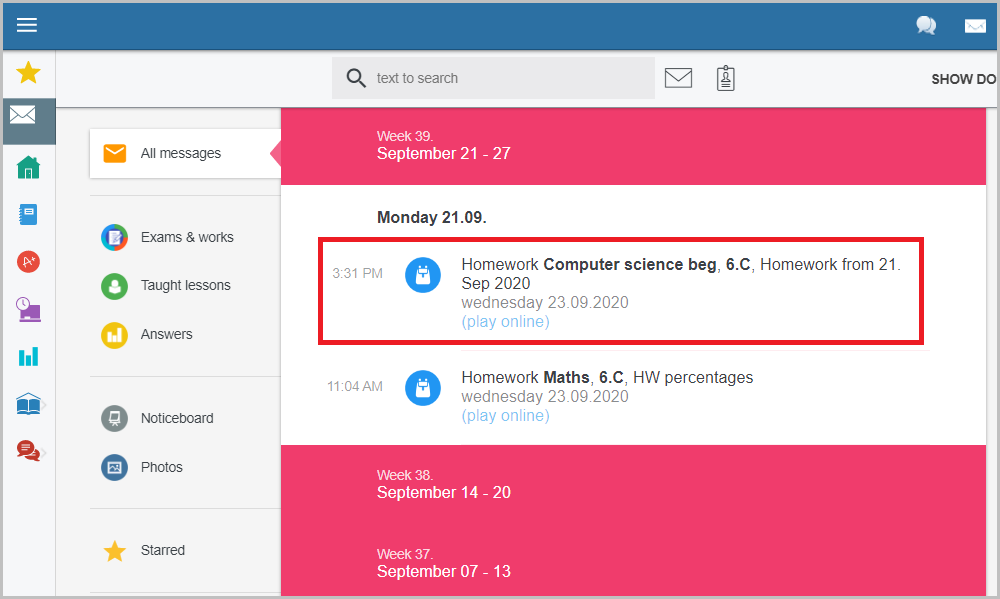
Task: Click the 'text to search' input field
Action: (x=493, y=78)
